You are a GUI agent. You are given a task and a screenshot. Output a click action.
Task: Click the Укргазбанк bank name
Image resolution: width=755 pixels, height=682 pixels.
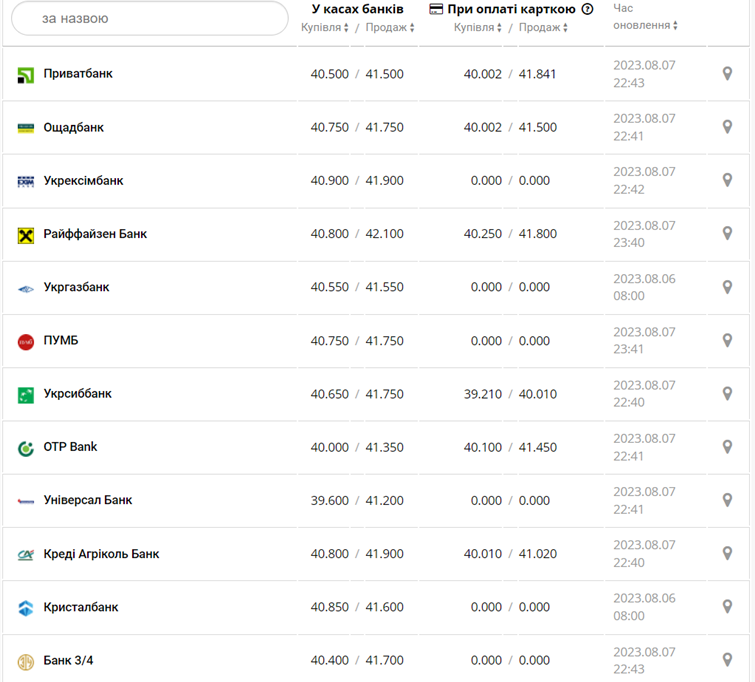tap(76, 287)
